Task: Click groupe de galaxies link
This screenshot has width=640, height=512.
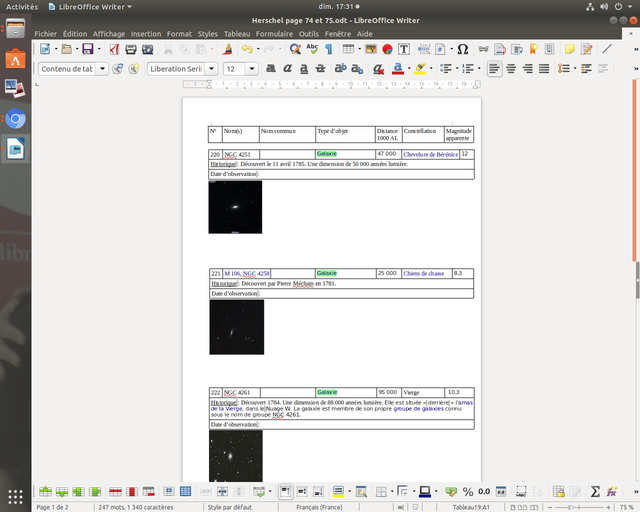Action: [x=418, y=408]
